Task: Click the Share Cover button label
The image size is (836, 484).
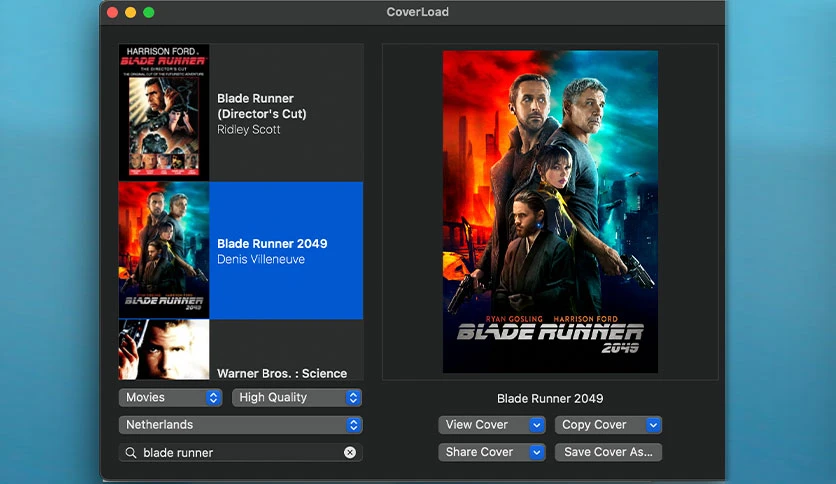Action: pyautogui.click(x=479, y=452)
